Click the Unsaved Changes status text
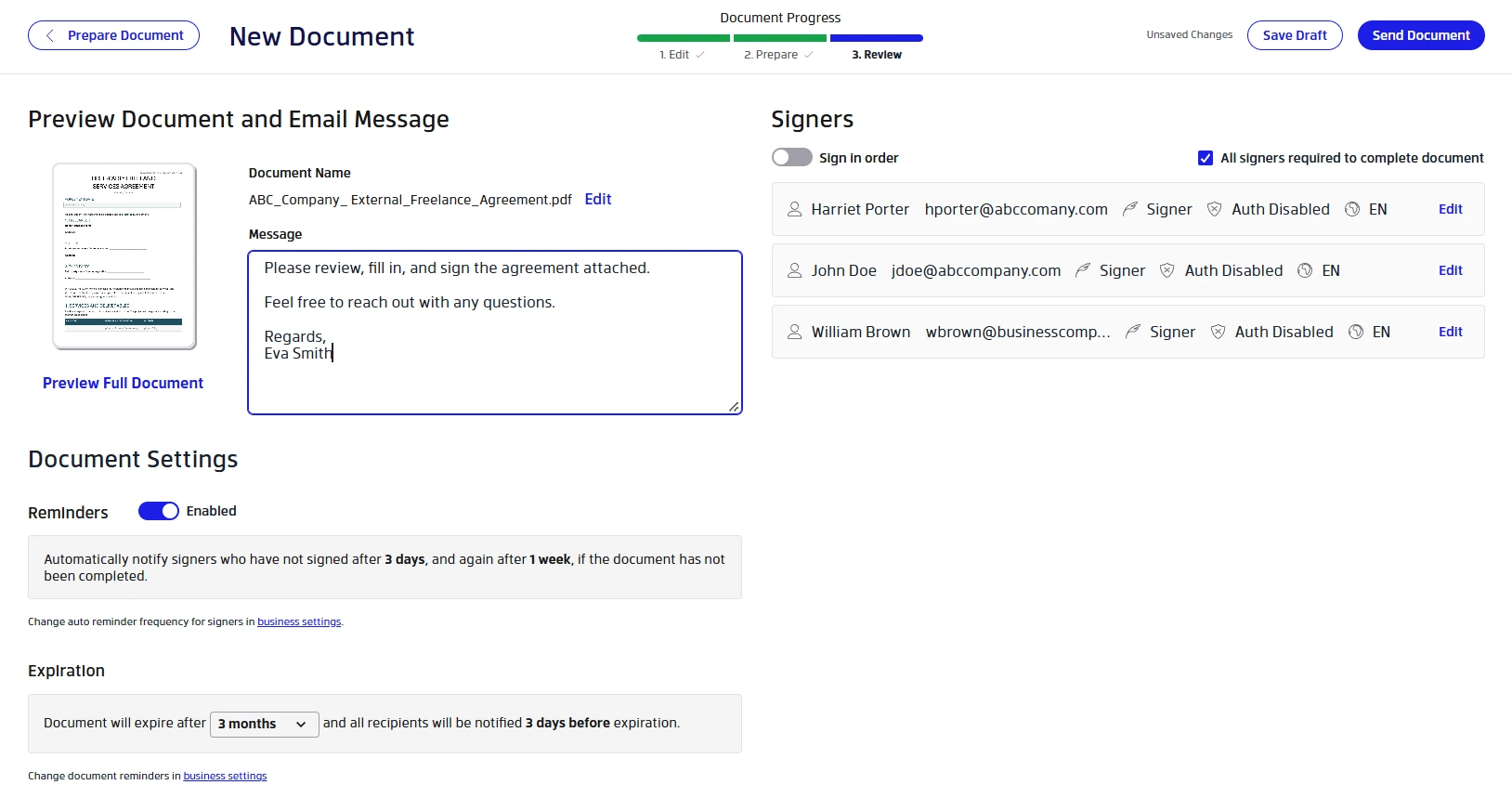 [1190, 35]
